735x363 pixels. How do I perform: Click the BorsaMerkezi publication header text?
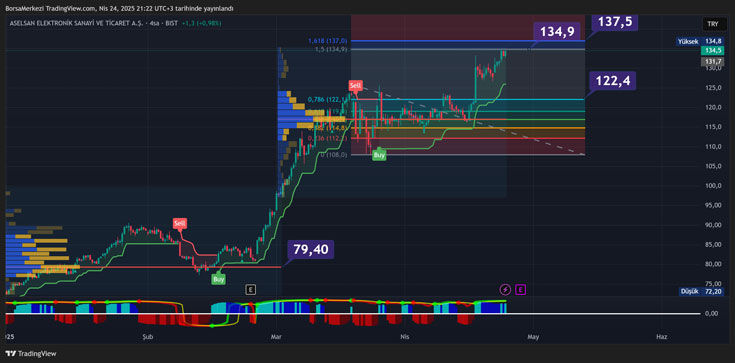coord(119,8)
